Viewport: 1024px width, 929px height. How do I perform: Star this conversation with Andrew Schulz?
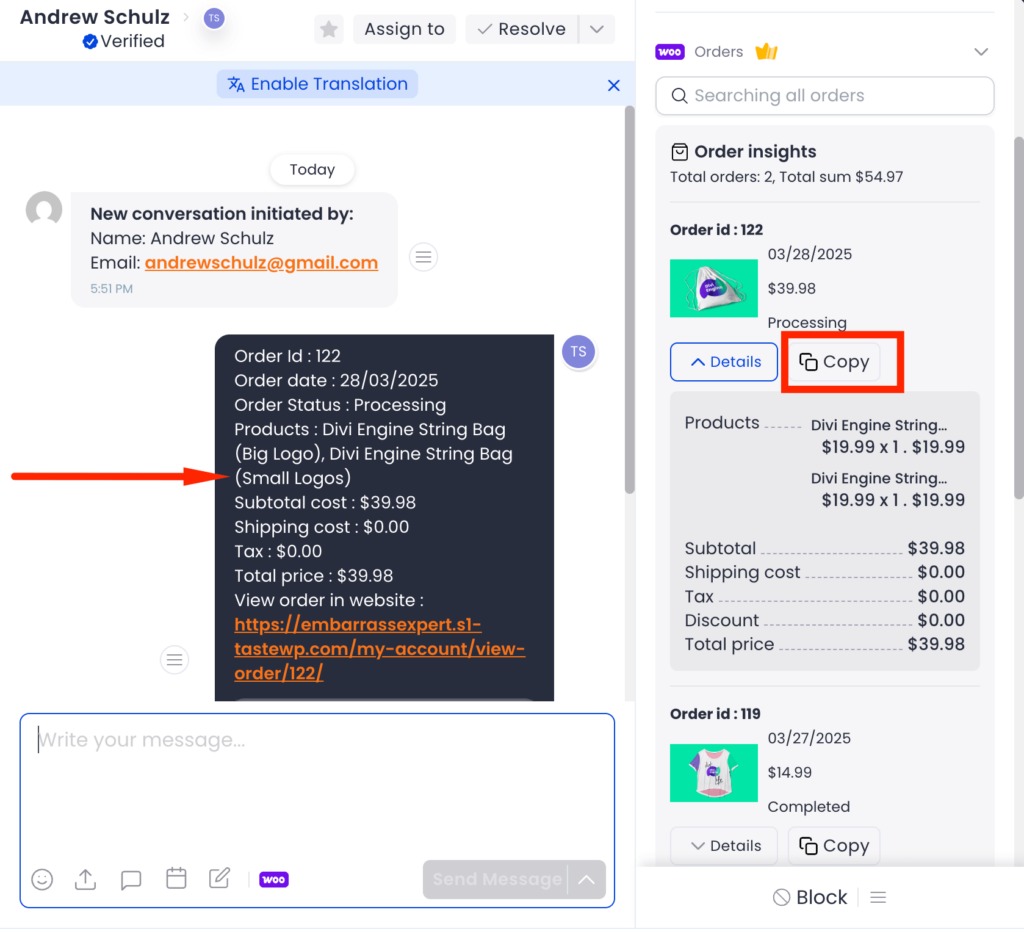(328, 29)
